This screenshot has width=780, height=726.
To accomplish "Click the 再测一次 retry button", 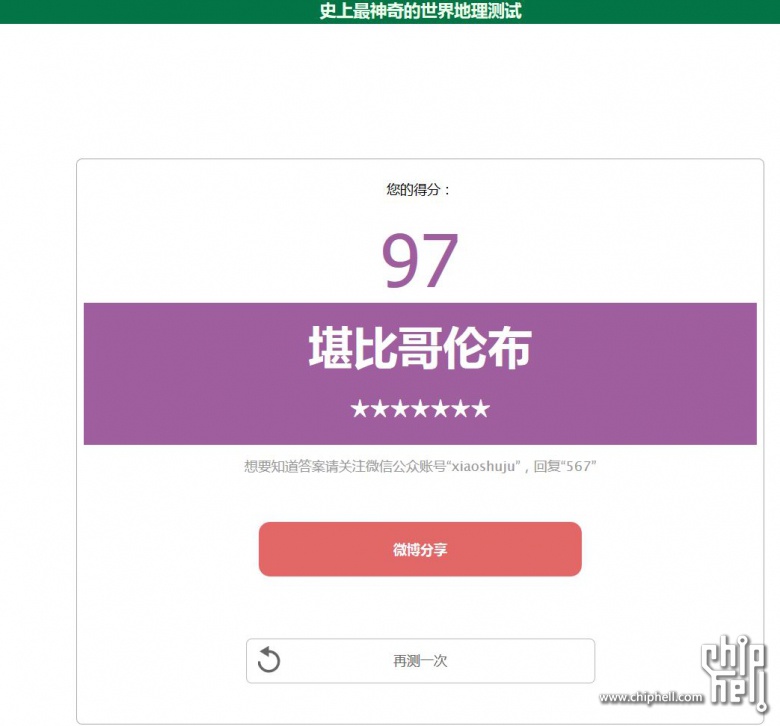I will 420,661.
